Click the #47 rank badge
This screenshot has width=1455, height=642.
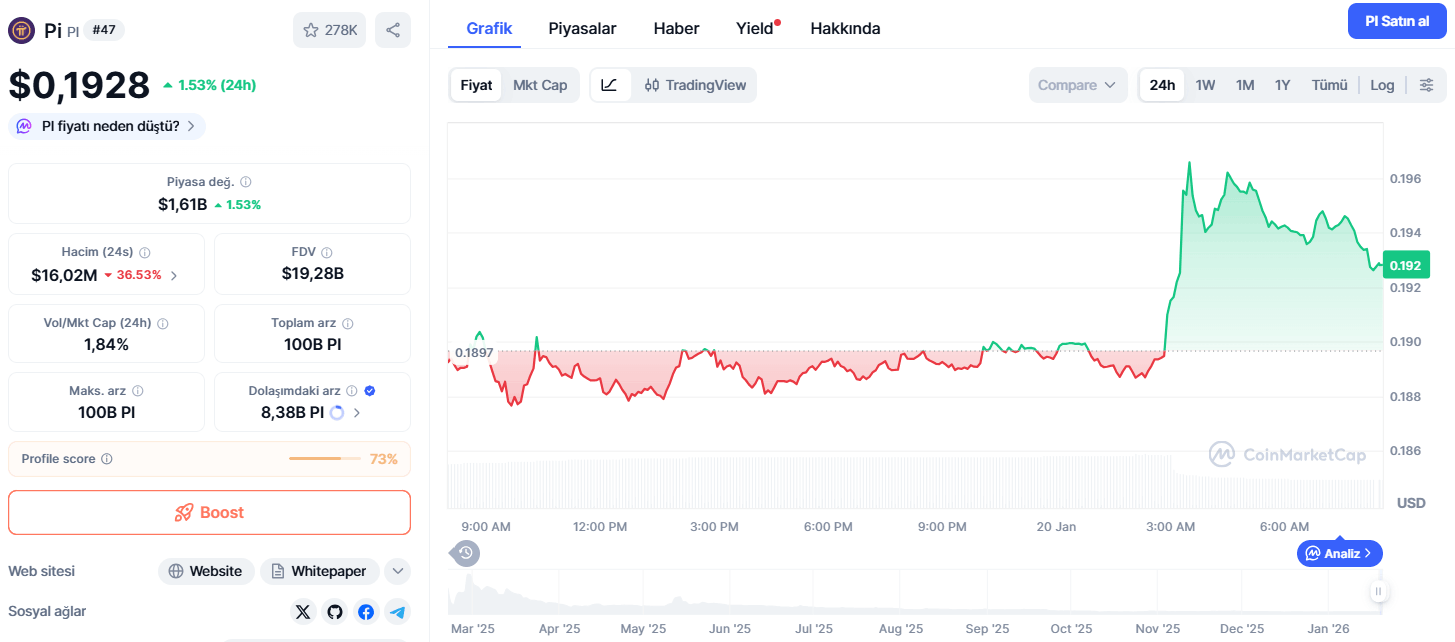[104, 30]
